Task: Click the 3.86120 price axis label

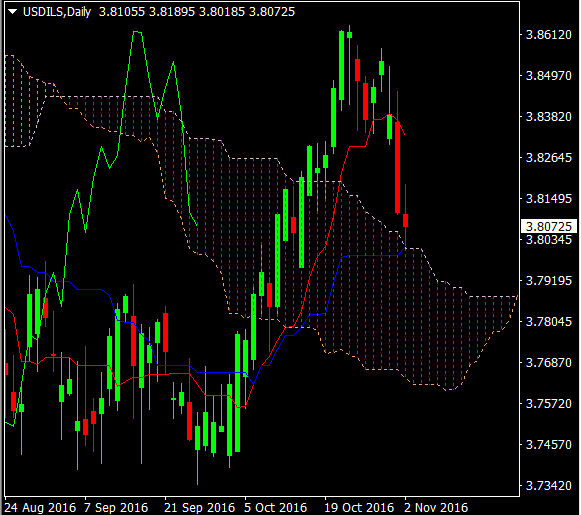Action: point(549,34)
